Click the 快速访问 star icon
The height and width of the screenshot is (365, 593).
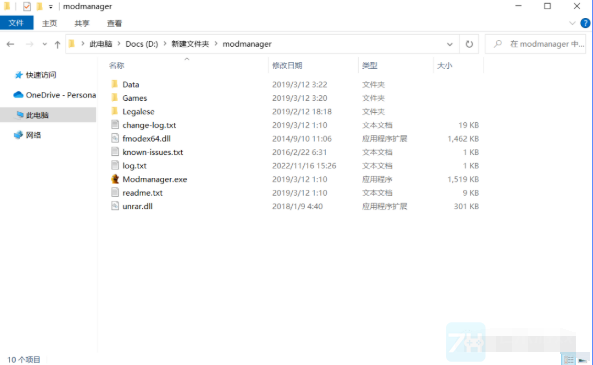coord(19,75)
